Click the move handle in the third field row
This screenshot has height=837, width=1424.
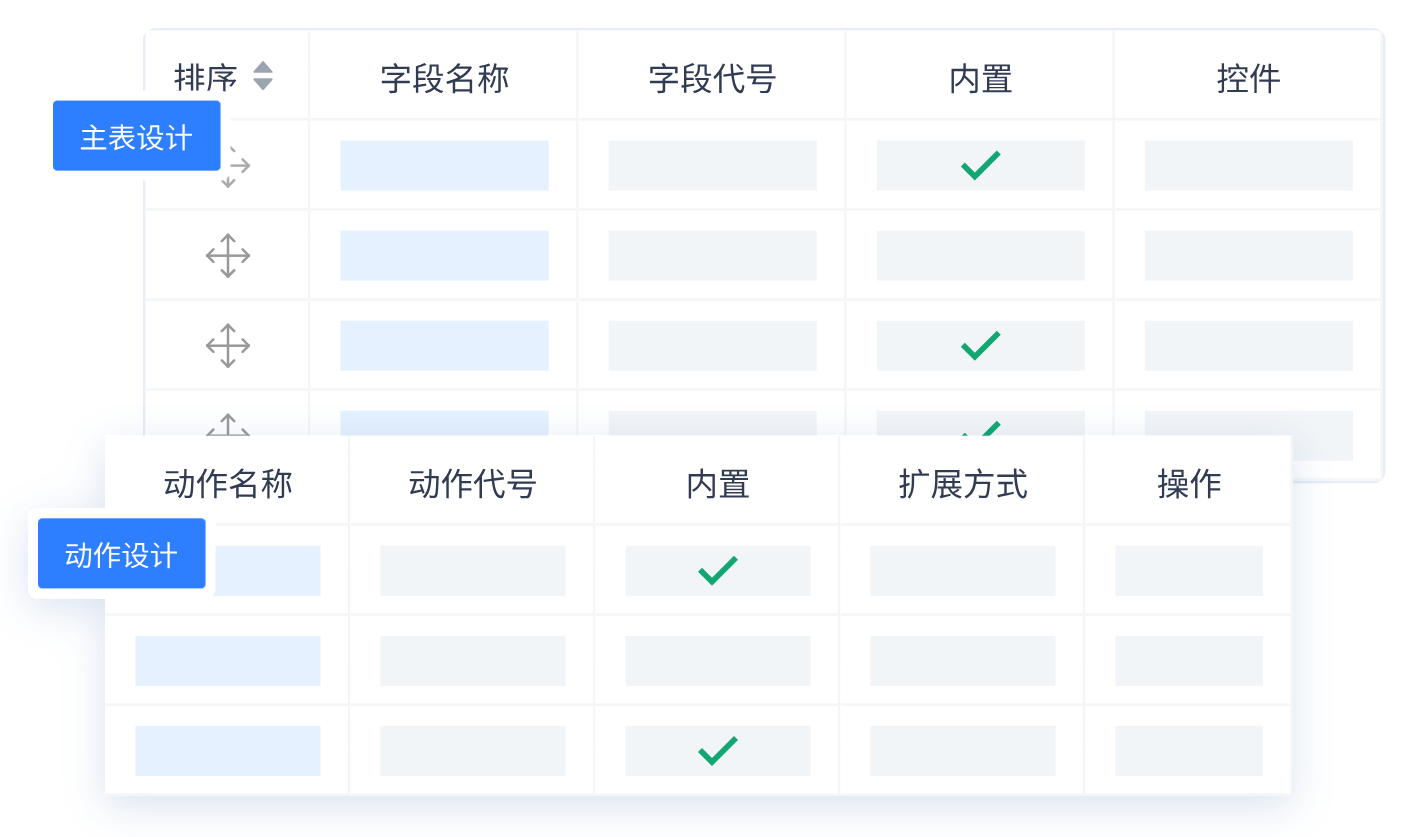coord(228,346)
